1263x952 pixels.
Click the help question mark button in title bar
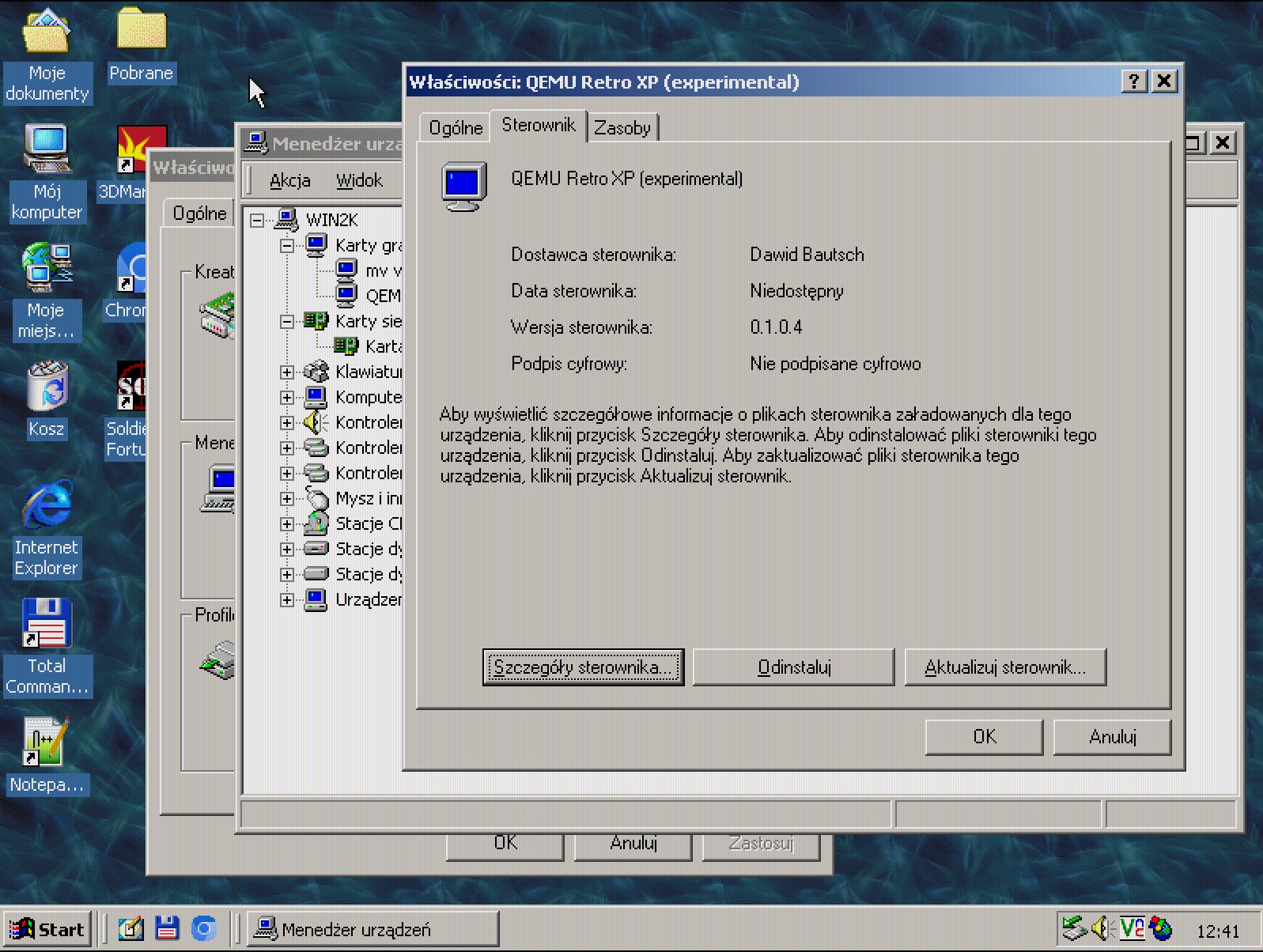[x=1133, y=81]
